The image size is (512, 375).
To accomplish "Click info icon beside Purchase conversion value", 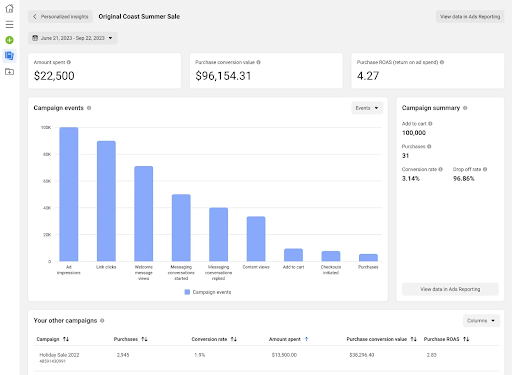I will click(259, 62).
